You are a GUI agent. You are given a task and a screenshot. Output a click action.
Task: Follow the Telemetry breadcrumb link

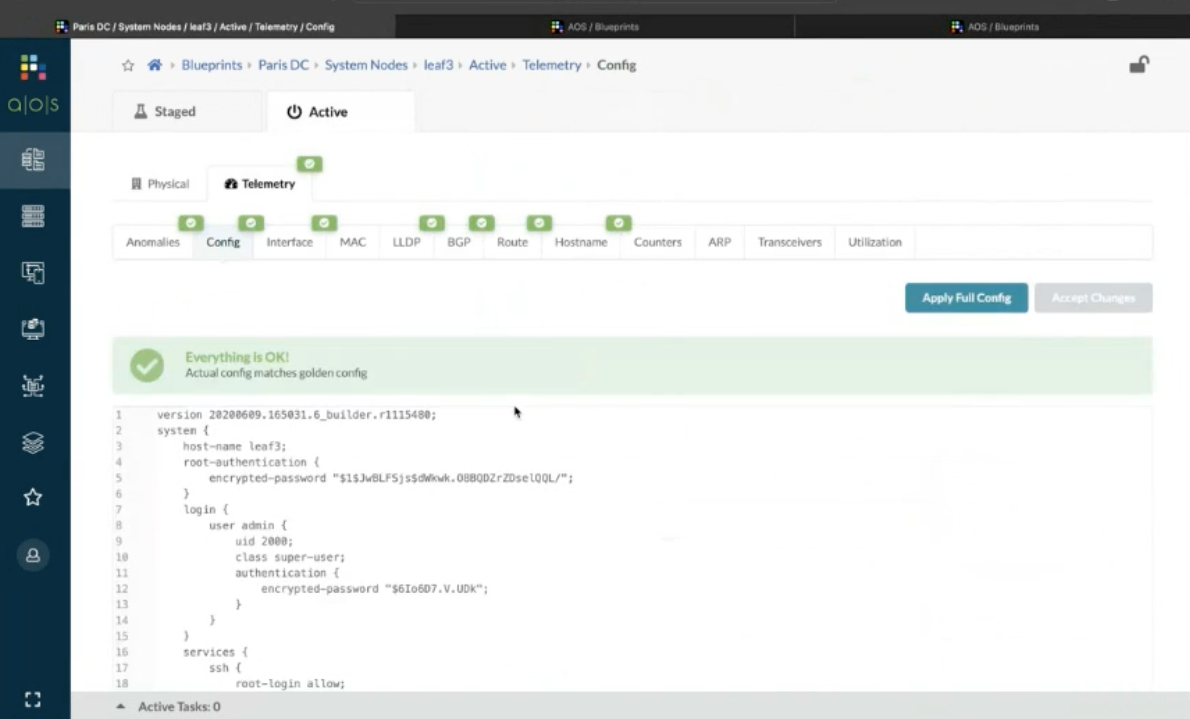552,65
